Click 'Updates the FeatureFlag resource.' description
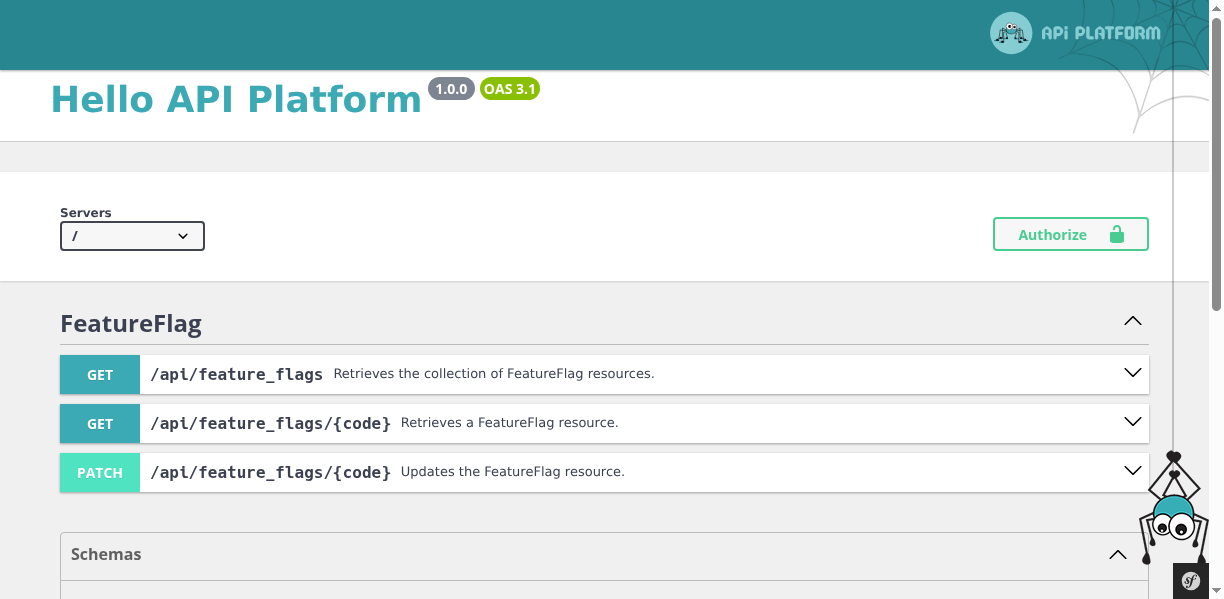This screenshot has height=599, width=1224. click(513, 472)
